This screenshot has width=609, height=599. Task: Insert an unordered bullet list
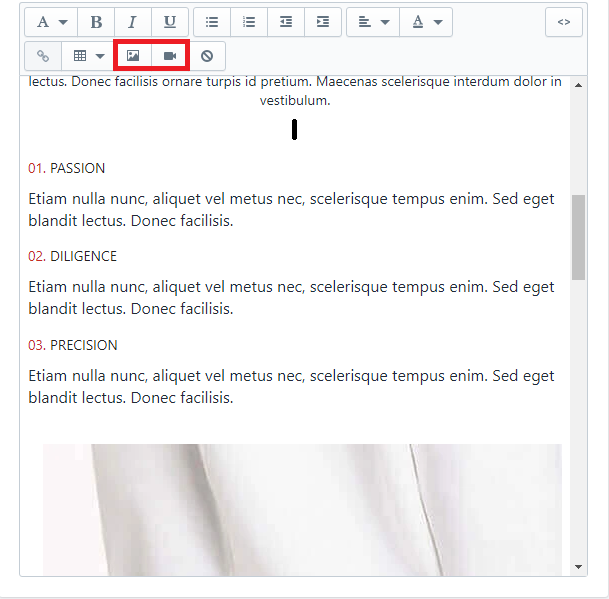(212, 22)
